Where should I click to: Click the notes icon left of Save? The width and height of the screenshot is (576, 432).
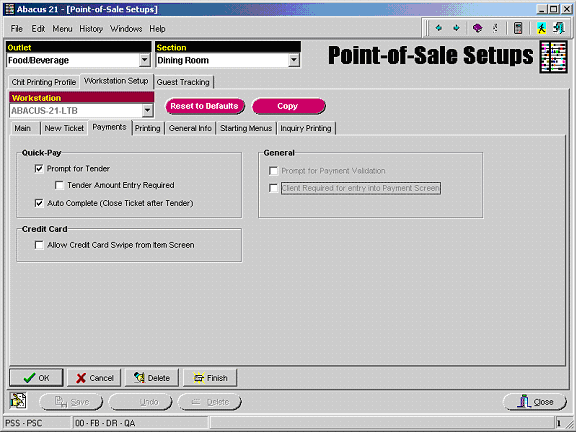tap(18, 400)
